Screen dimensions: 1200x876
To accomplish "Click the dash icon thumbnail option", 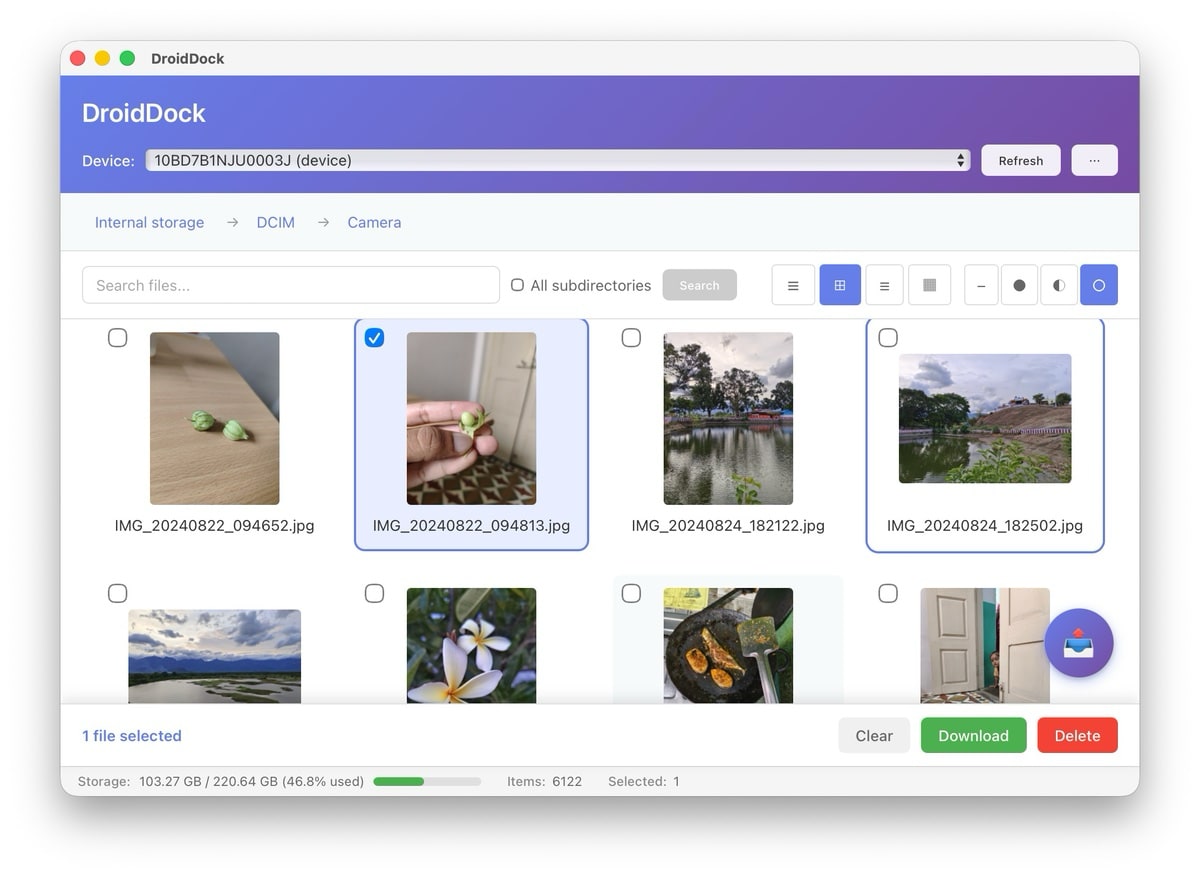I will coord(981,285).
